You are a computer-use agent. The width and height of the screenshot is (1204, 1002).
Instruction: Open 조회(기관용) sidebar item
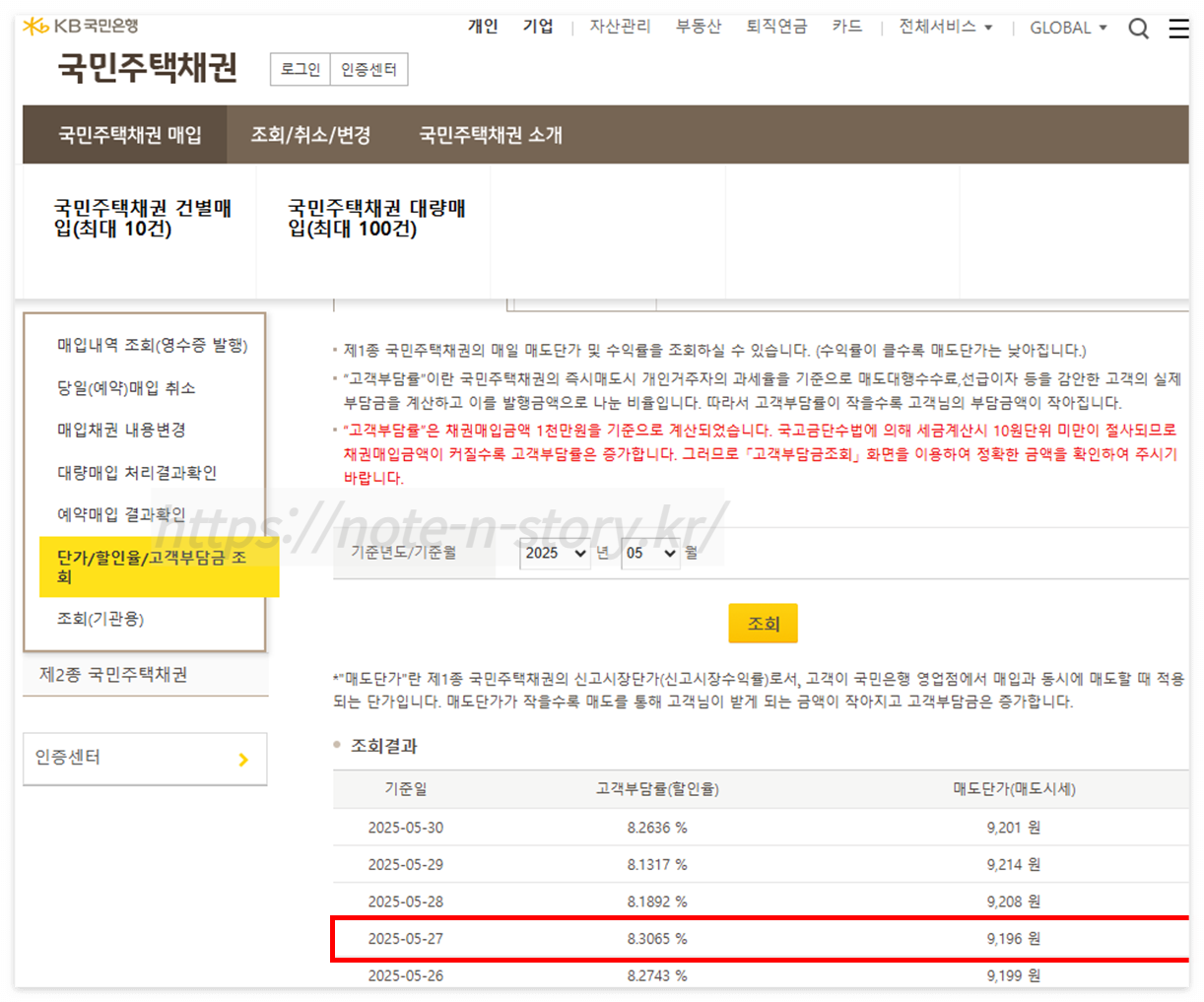100,619
